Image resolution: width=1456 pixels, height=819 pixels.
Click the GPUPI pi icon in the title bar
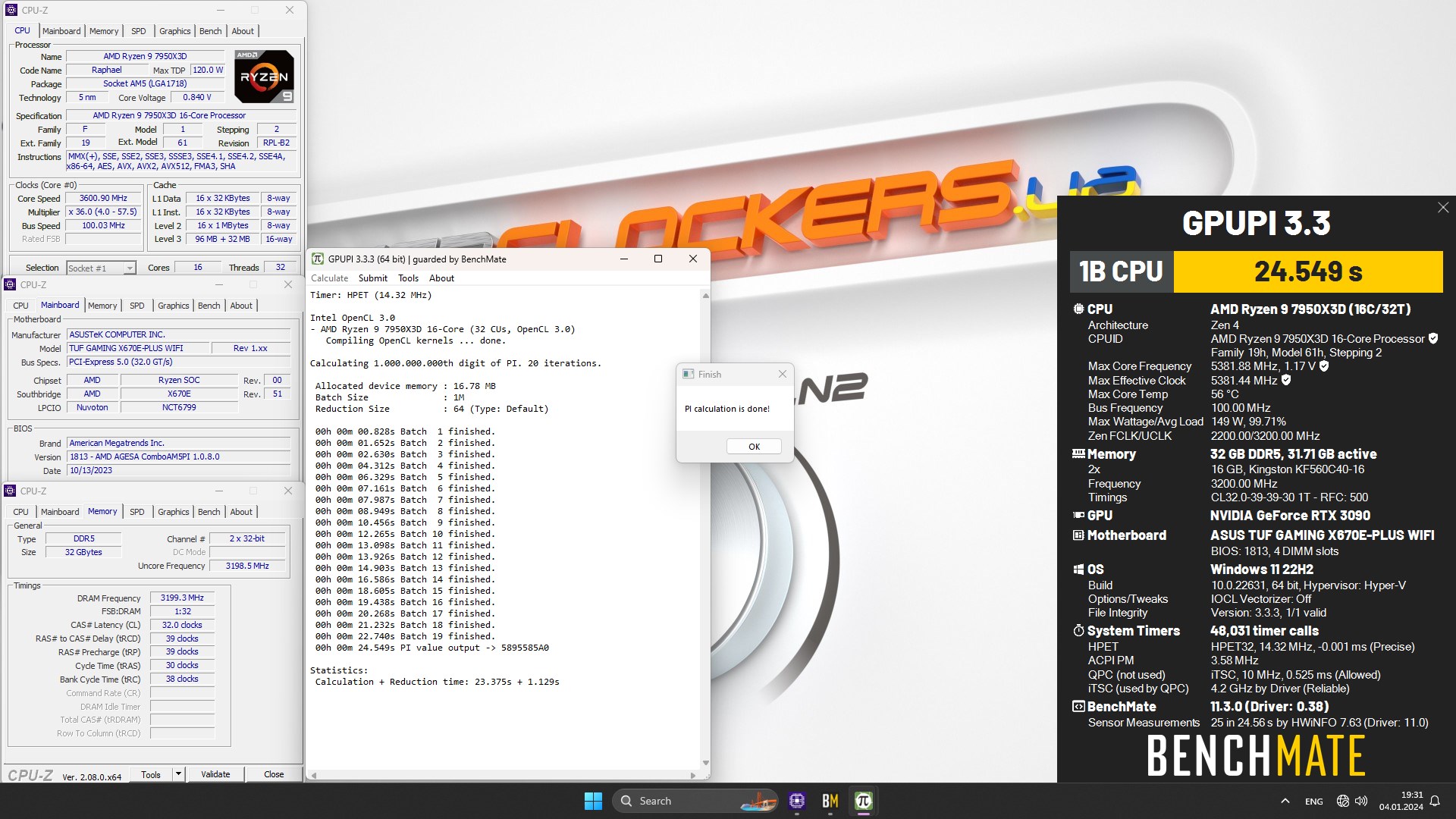pos(318,259)
